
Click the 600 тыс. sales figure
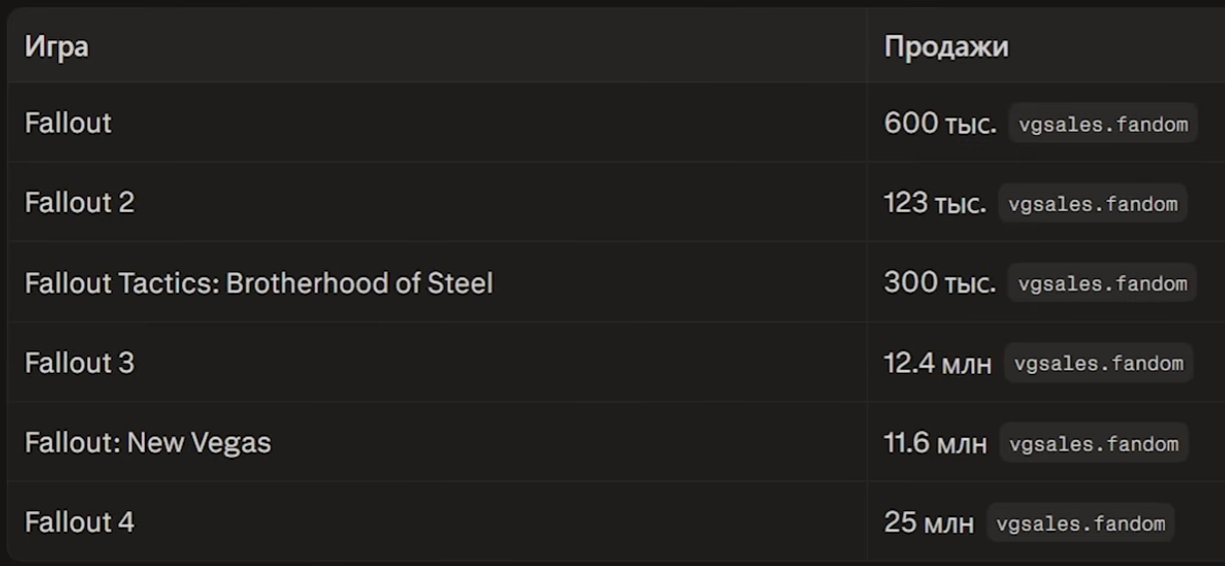pyautogui.click(x=940, y=124)
